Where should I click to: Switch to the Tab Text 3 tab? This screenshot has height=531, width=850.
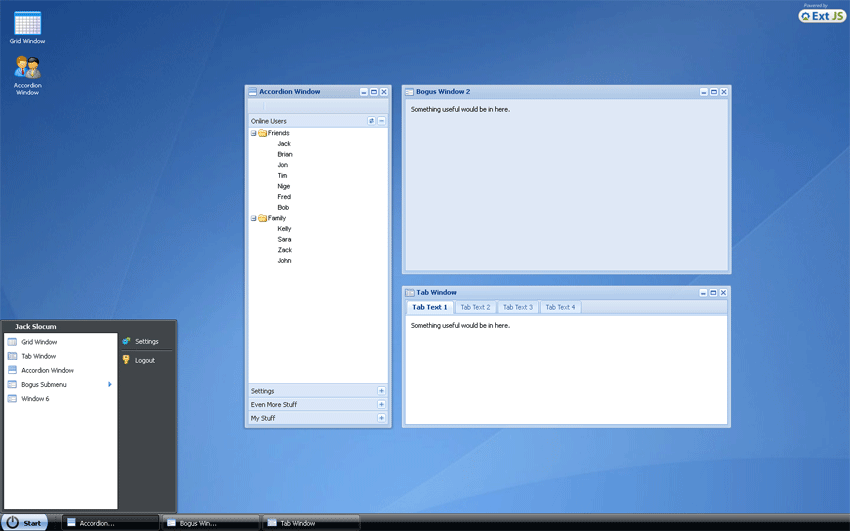click(x=518, y=307)
